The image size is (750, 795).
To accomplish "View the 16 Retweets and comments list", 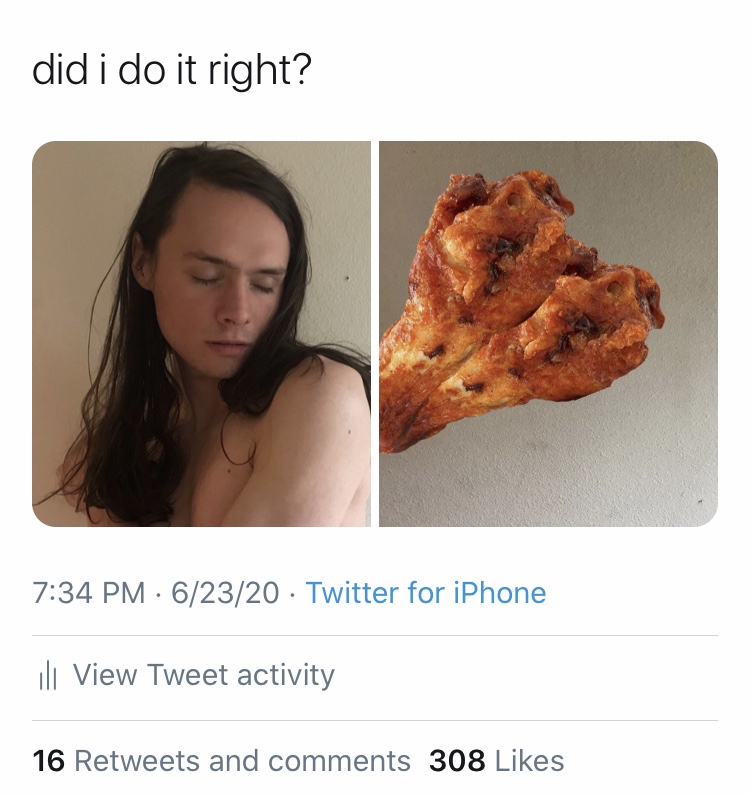I will tap(221, 761).
